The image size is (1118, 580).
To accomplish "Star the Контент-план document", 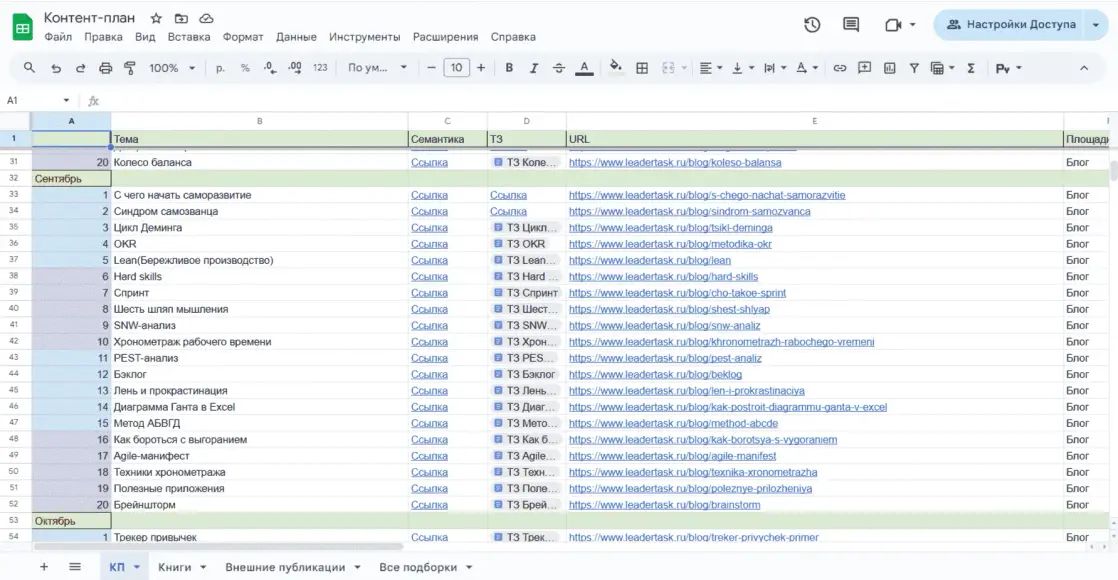I will (x=156, y=19).
